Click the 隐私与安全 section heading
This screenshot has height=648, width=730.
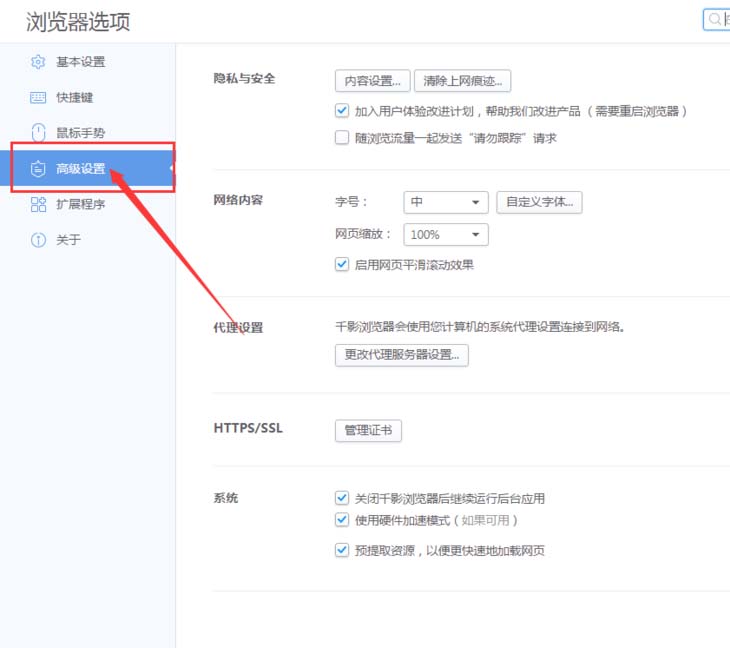(x=244, y=79)
